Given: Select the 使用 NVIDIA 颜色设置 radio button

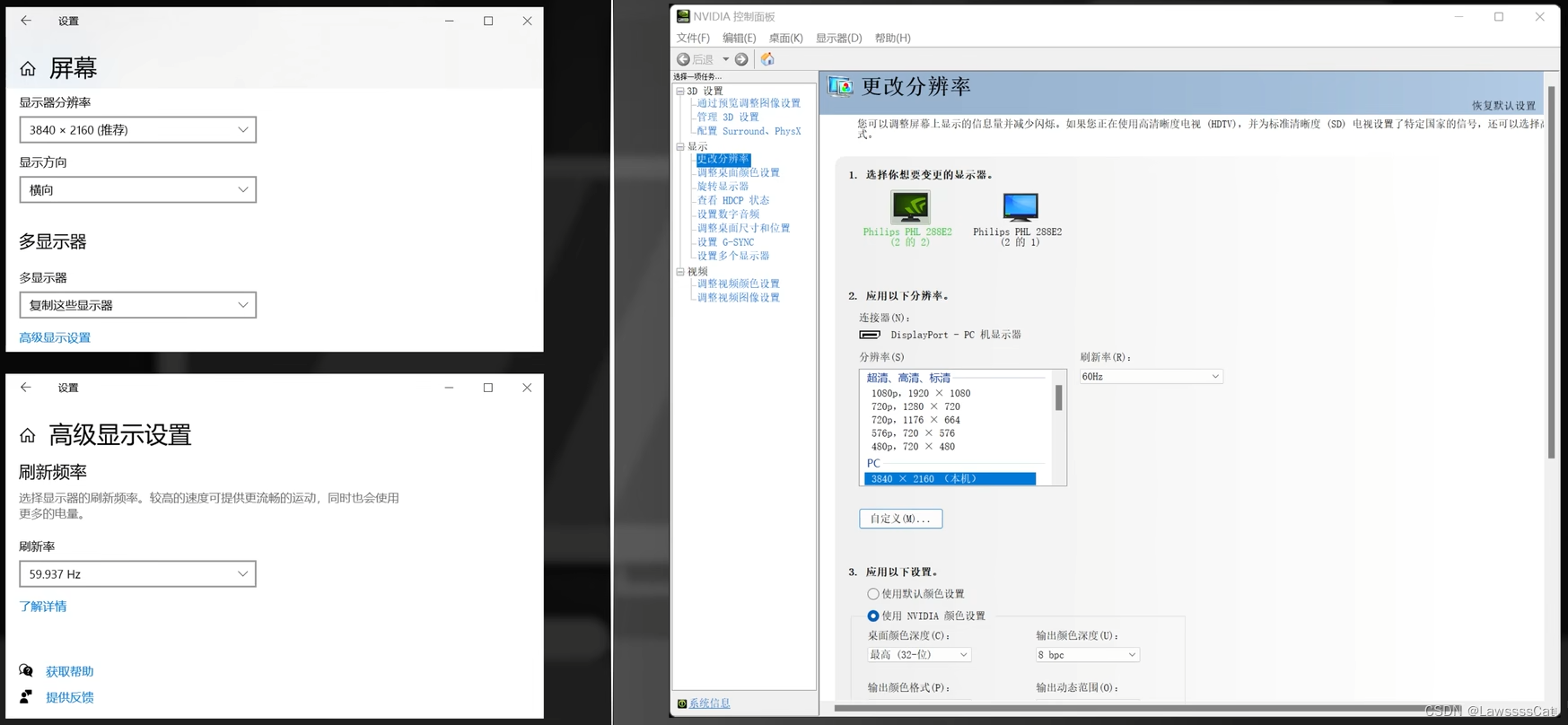Looking at the screenshot, I should click(x=872, y=616).
